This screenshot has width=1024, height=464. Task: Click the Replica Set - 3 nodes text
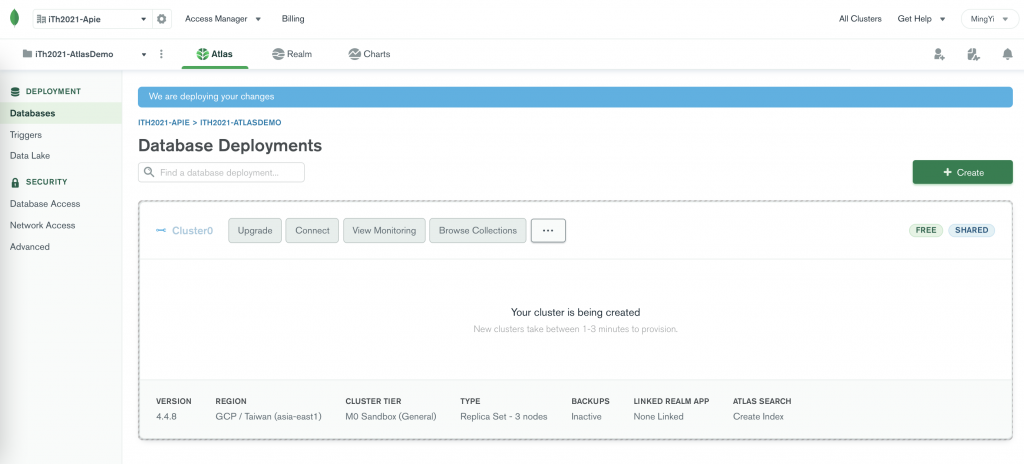(x=504, y=416)
